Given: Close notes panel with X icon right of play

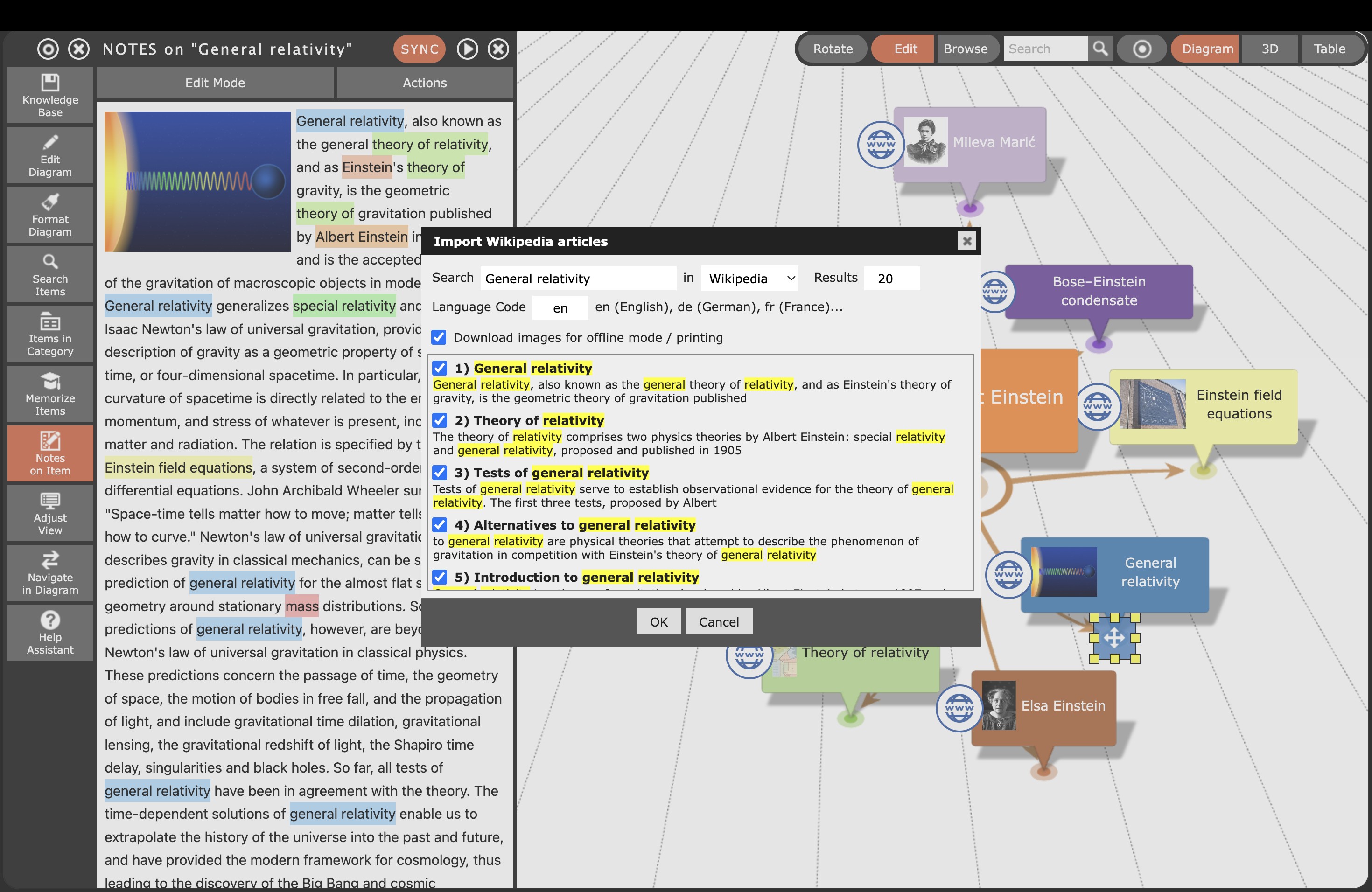Looking at the screenshot, I should pyautogui.click(x=499, y=49).
